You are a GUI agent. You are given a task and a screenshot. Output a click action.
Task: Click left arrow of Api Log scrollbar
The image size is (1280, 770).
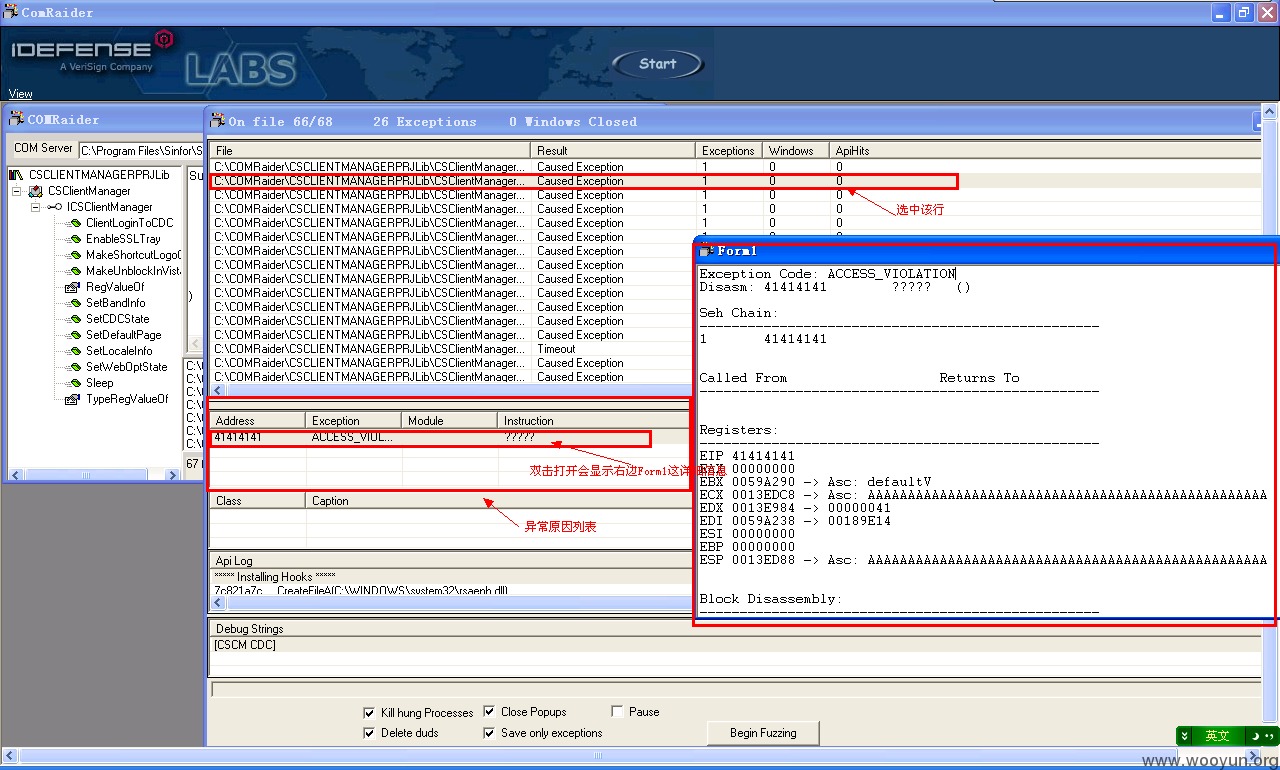(x=218, y=604)
